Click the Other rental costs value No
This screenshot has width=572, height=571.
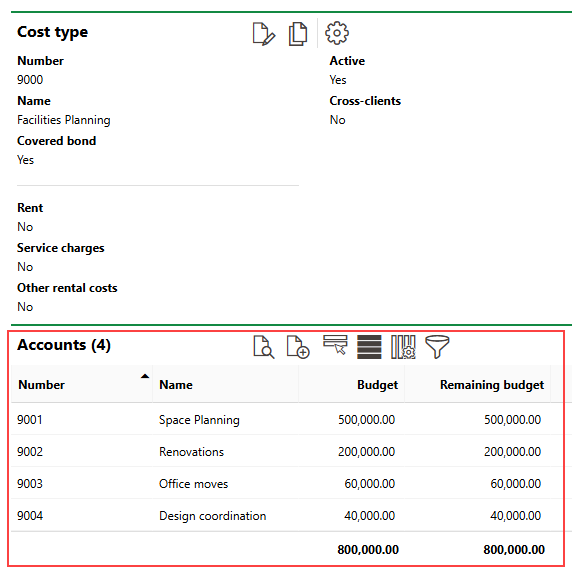pos(25,307)
